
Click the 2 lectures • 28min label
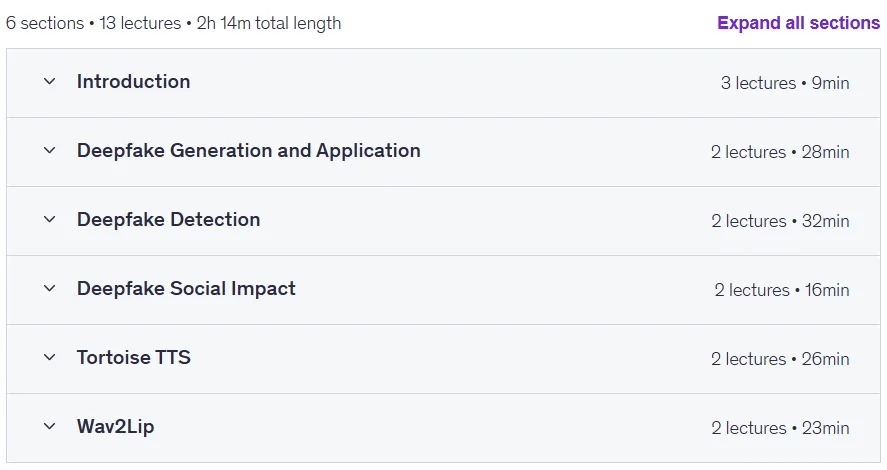780,152
